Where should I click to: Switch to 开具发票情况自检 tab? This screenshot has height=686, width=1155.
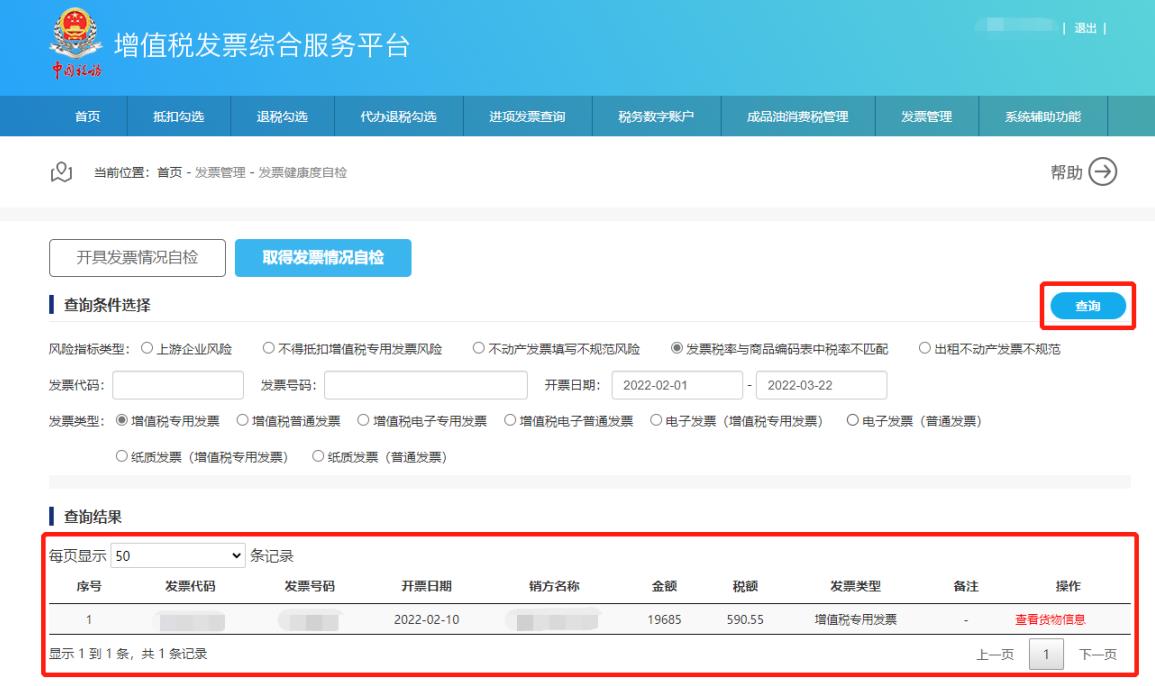coord(137,258)
